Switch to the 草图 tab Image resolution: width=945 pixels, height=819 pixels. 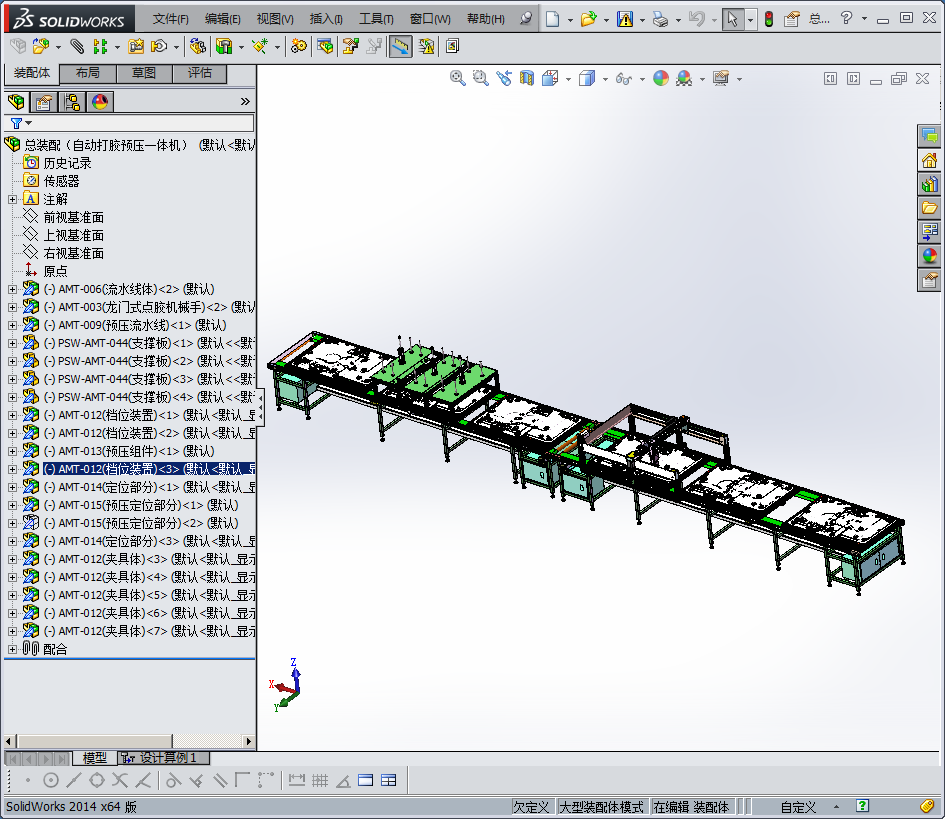144,73
